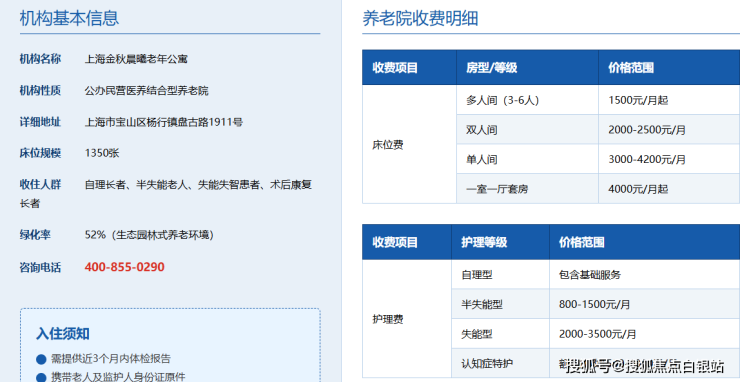Select the 2000-2500元/月 price cell
The height and width of the screenshot is (382, 740).
pyautogui.click(x=669, y=129)
